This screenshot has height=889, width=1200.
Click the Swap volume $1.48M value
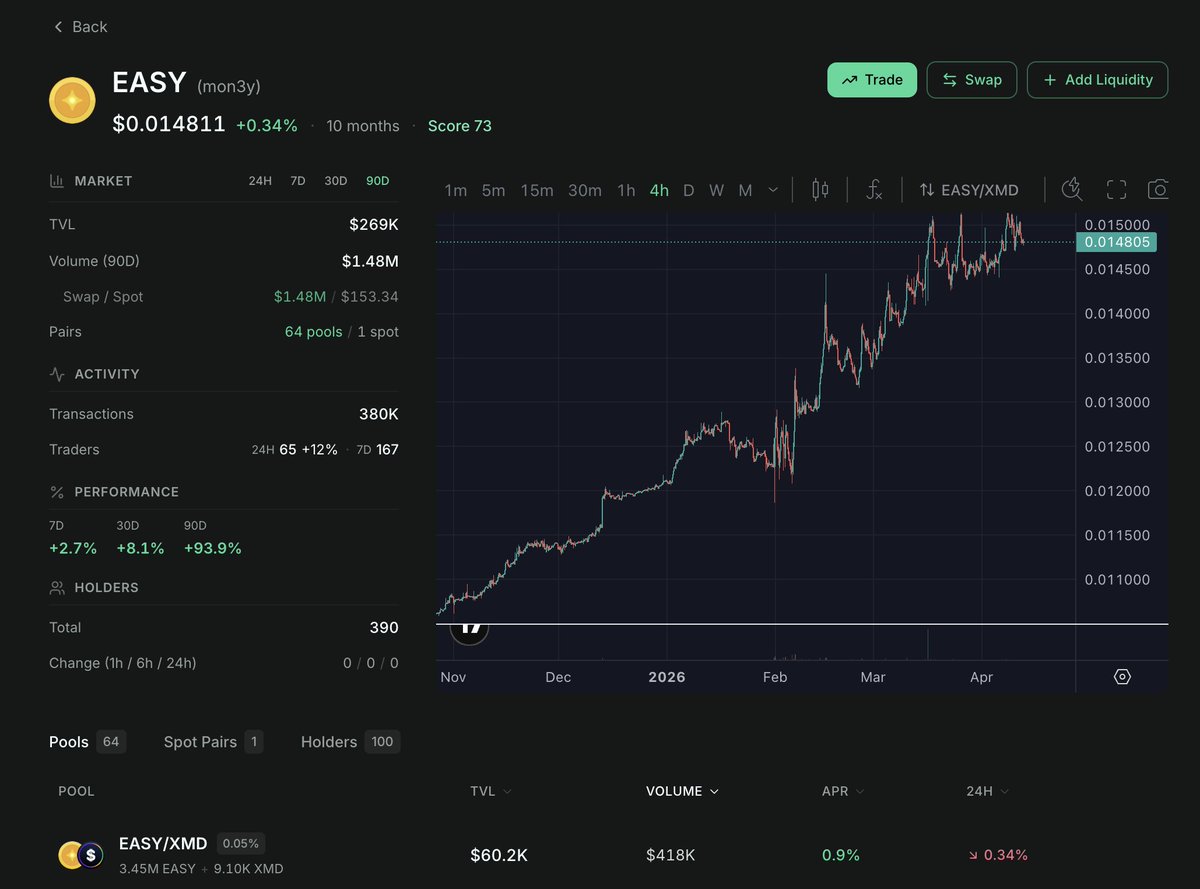[300, 297]
